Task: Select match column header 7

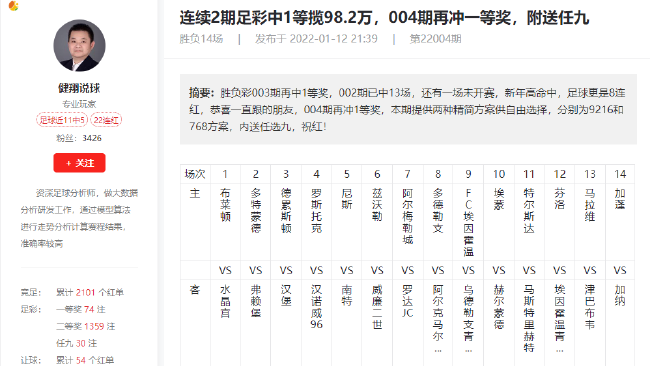Action: [407, 174]
